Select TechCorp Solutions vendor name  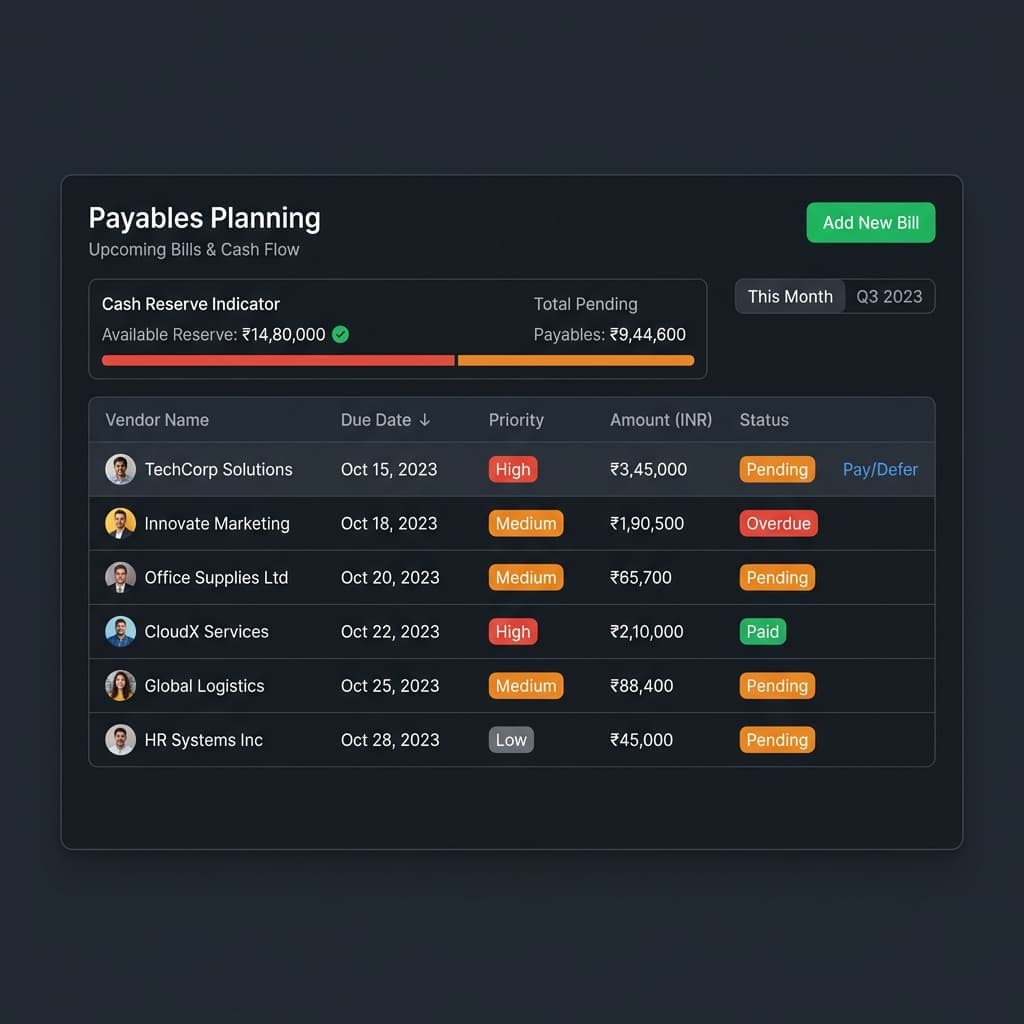point(218,470)
